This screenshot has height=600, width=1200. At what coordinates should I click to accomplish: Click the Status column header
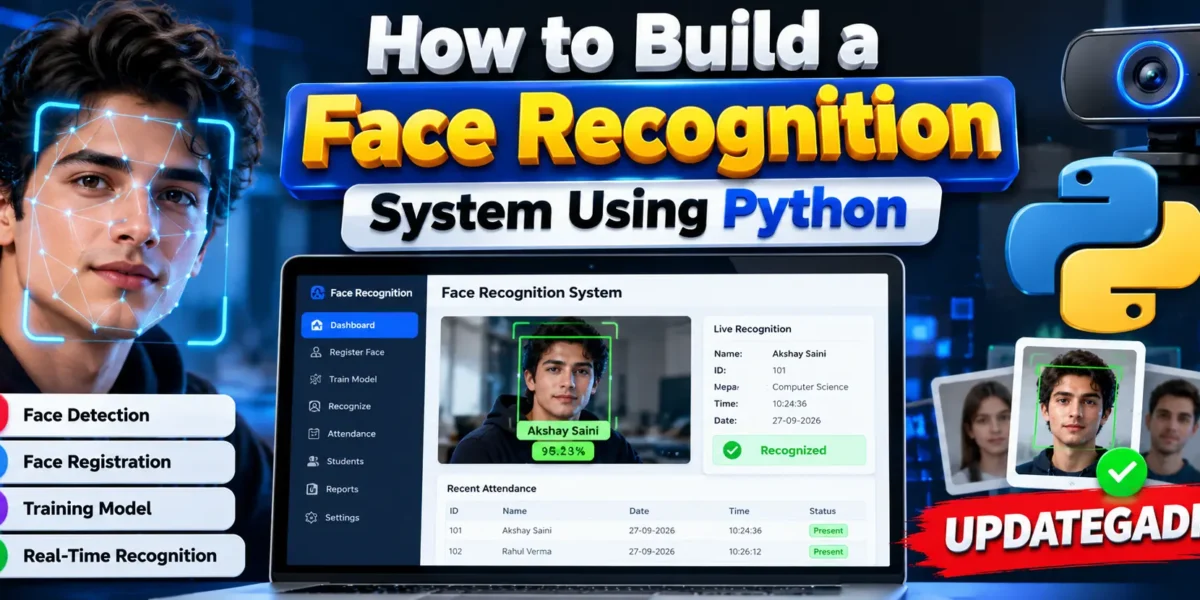[x=822, y=511]
